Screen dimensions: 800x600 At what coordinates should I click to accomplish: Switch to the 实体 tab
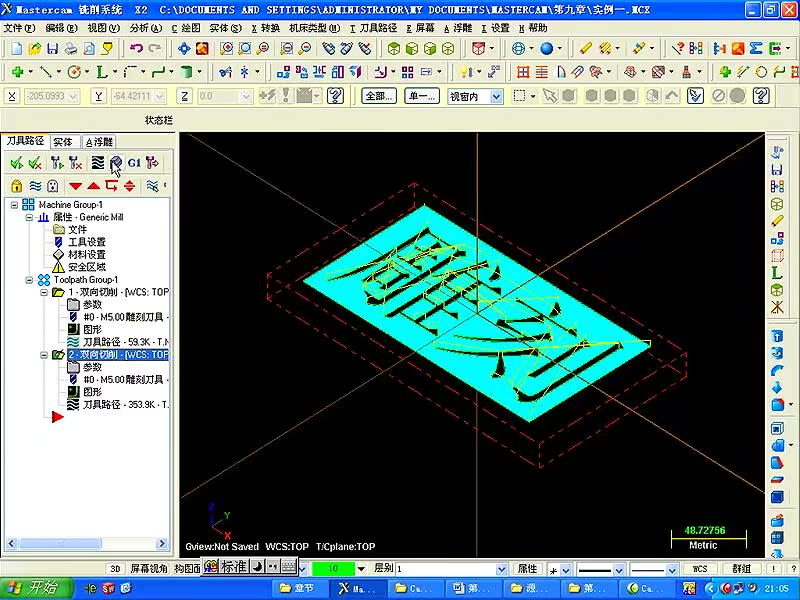point(63,141)
